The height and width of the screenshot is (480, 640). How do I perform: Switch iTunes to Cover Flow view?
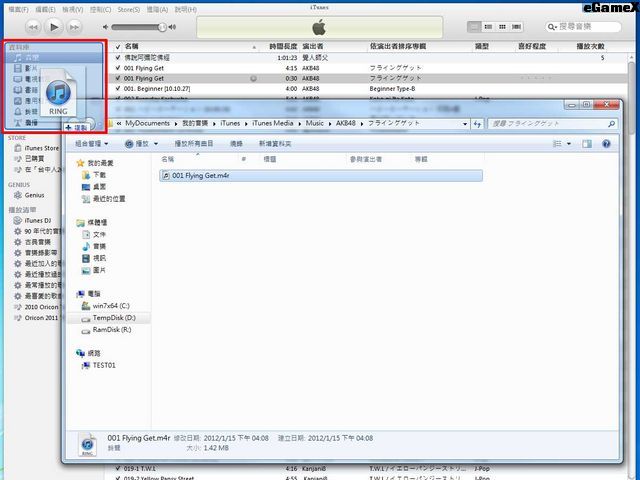516,27
